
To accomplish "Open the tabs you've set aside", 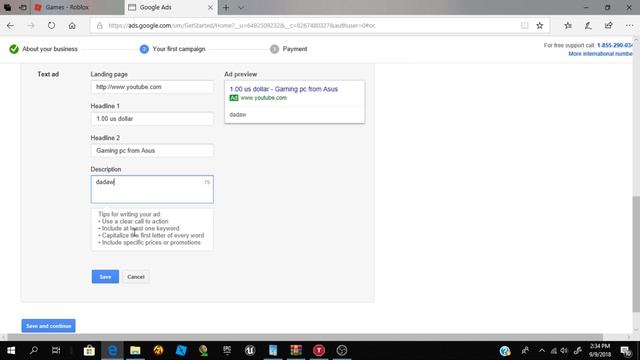I will pos(7,7).
